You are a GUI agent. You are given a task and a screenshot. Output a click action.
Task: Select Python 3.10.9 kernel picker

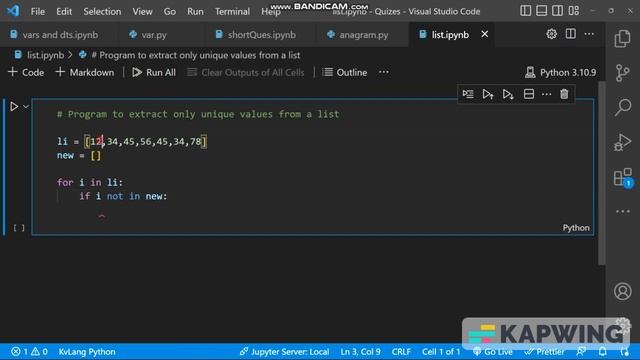click(x=561, y=72)
